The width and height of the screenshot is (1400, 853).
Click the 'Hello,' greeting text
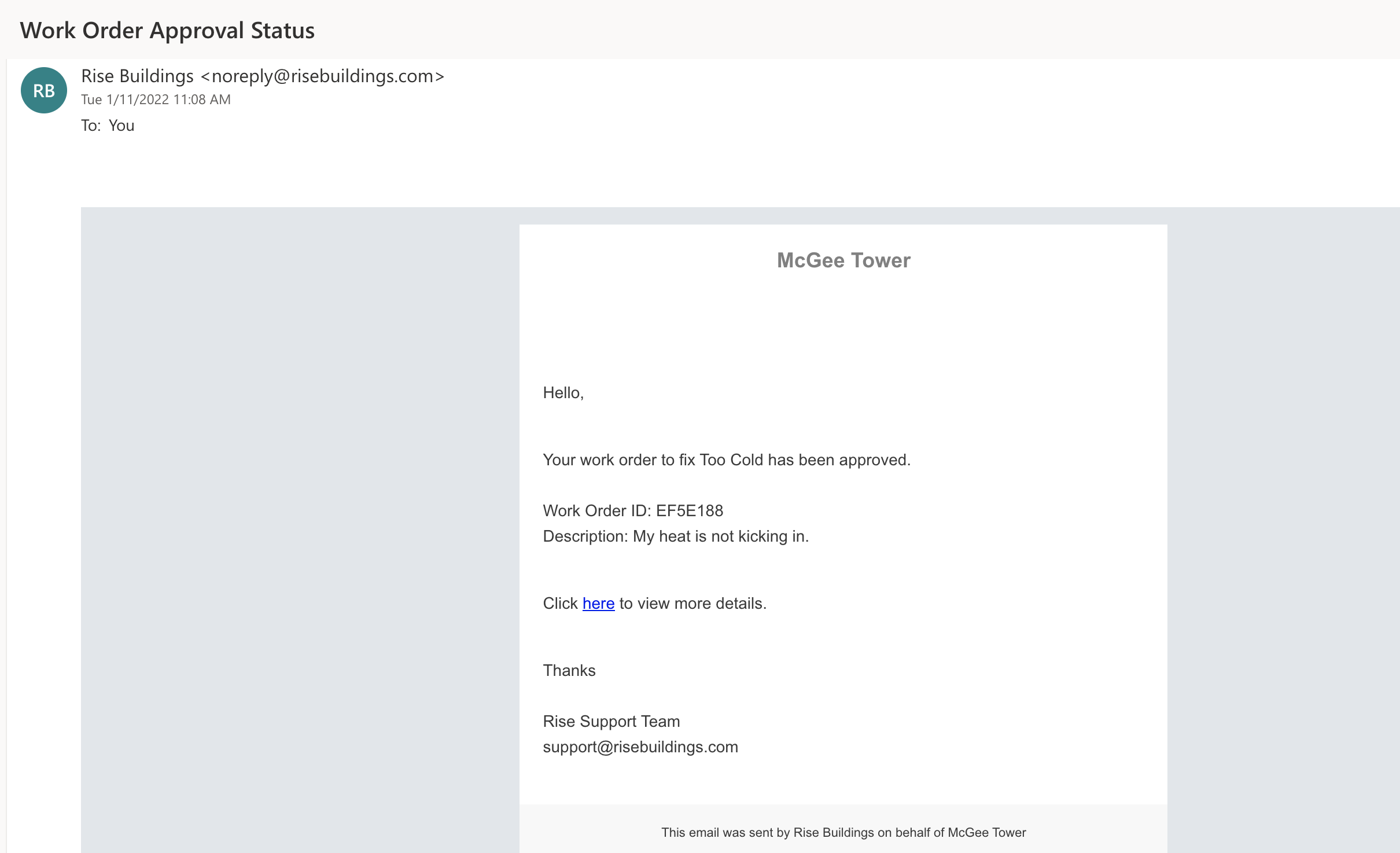[563, 393]
